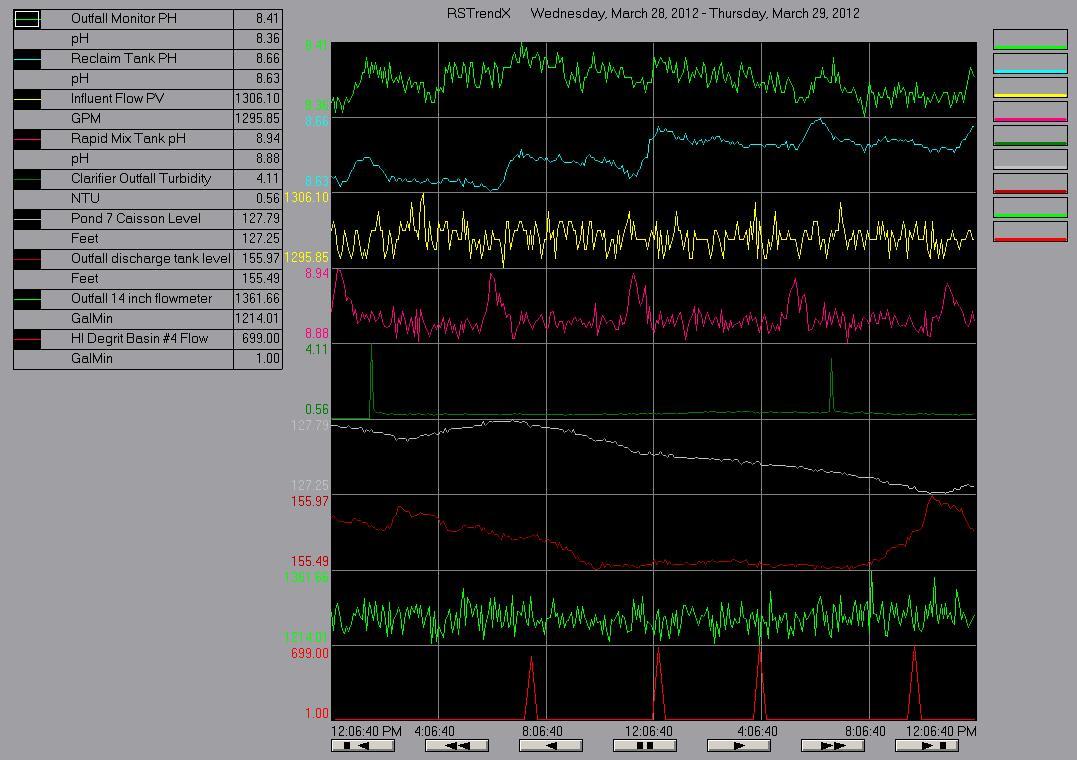Click the Rapid Mix Tank pH legend icon
1077x760 pixels.
coord(27,139)
